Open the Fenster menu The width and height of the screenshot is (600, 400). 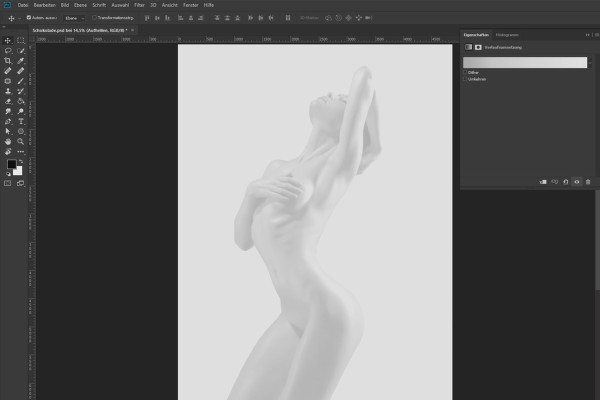191,5
